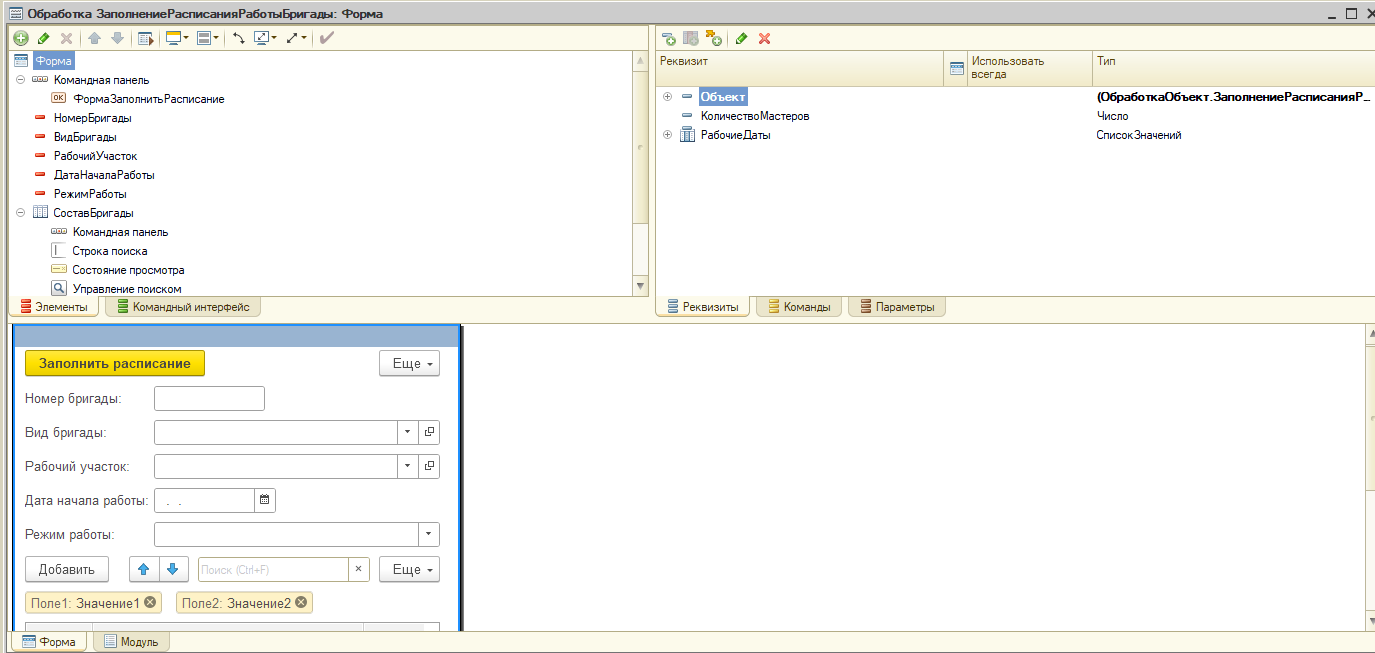Click the green Add element icon

click(x=21, y=38)
